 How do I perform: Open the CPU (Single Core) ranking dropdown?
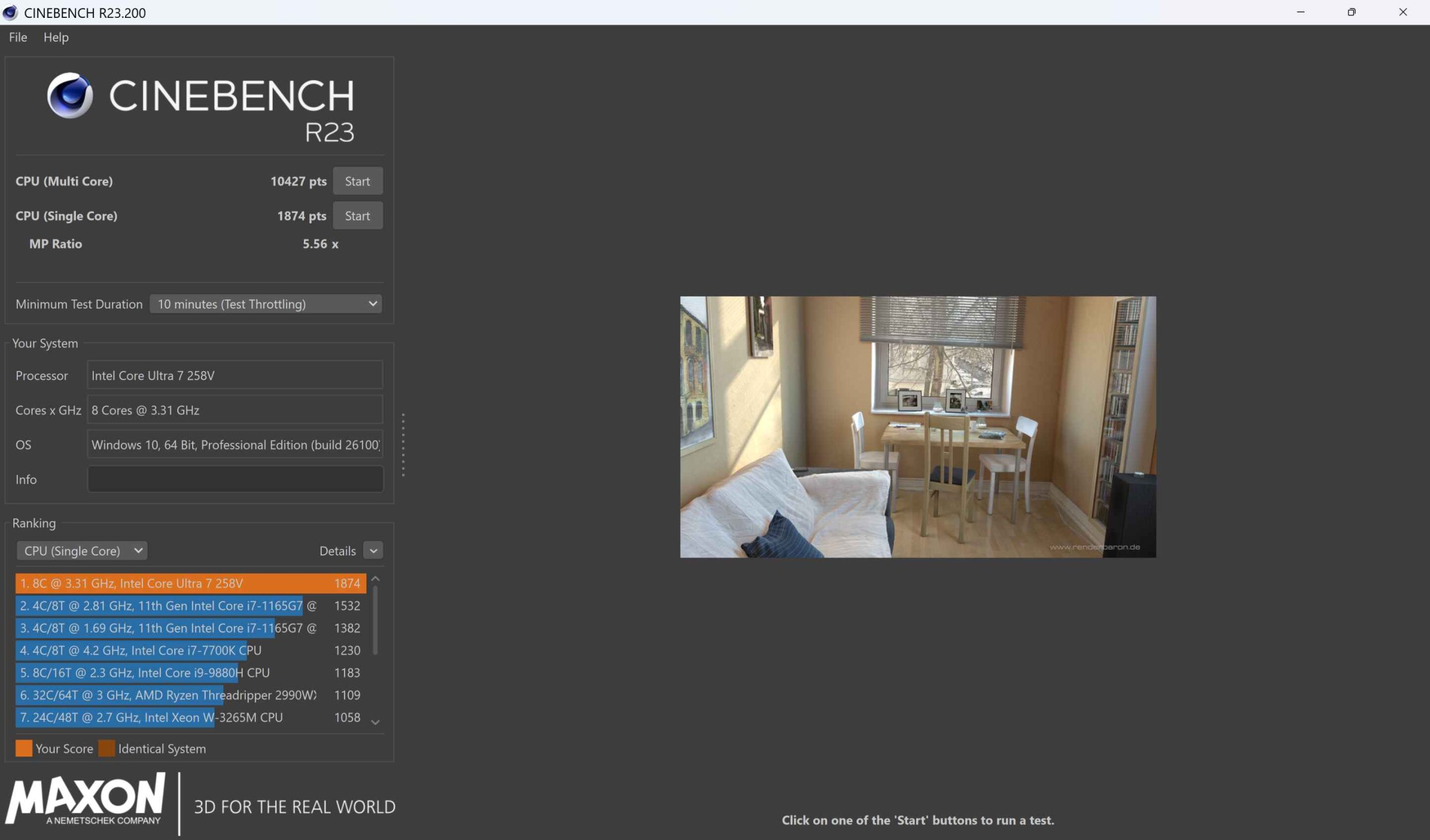[x=82, y=551]
